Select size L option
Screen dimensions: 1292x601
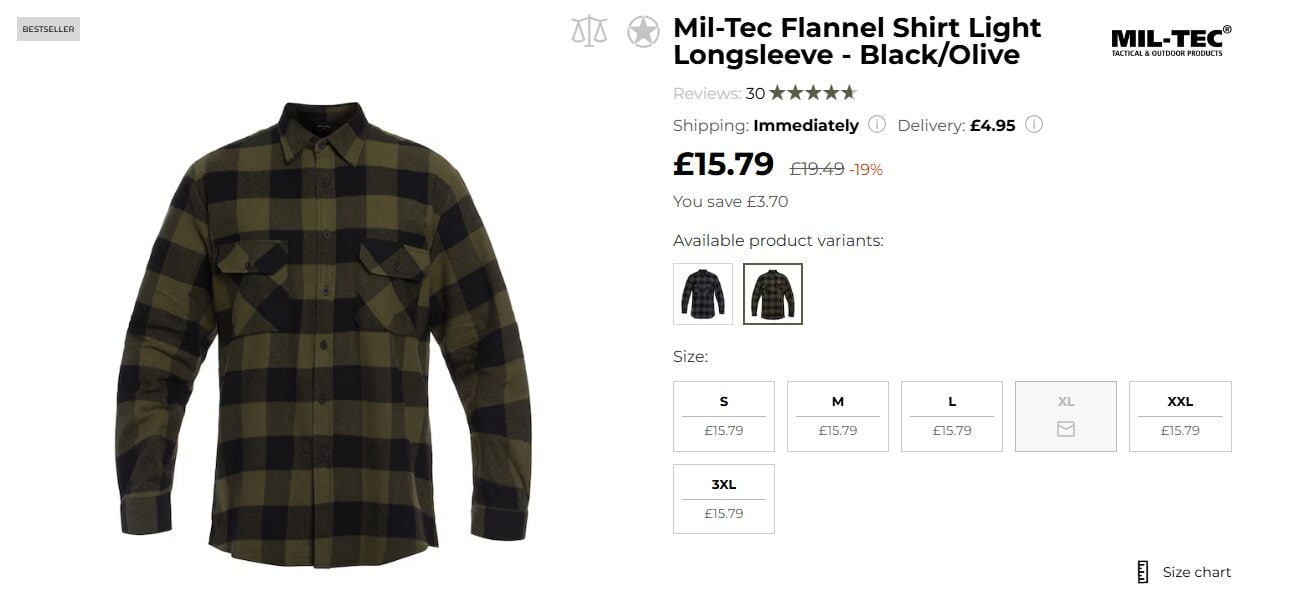[x=951, y=416]
